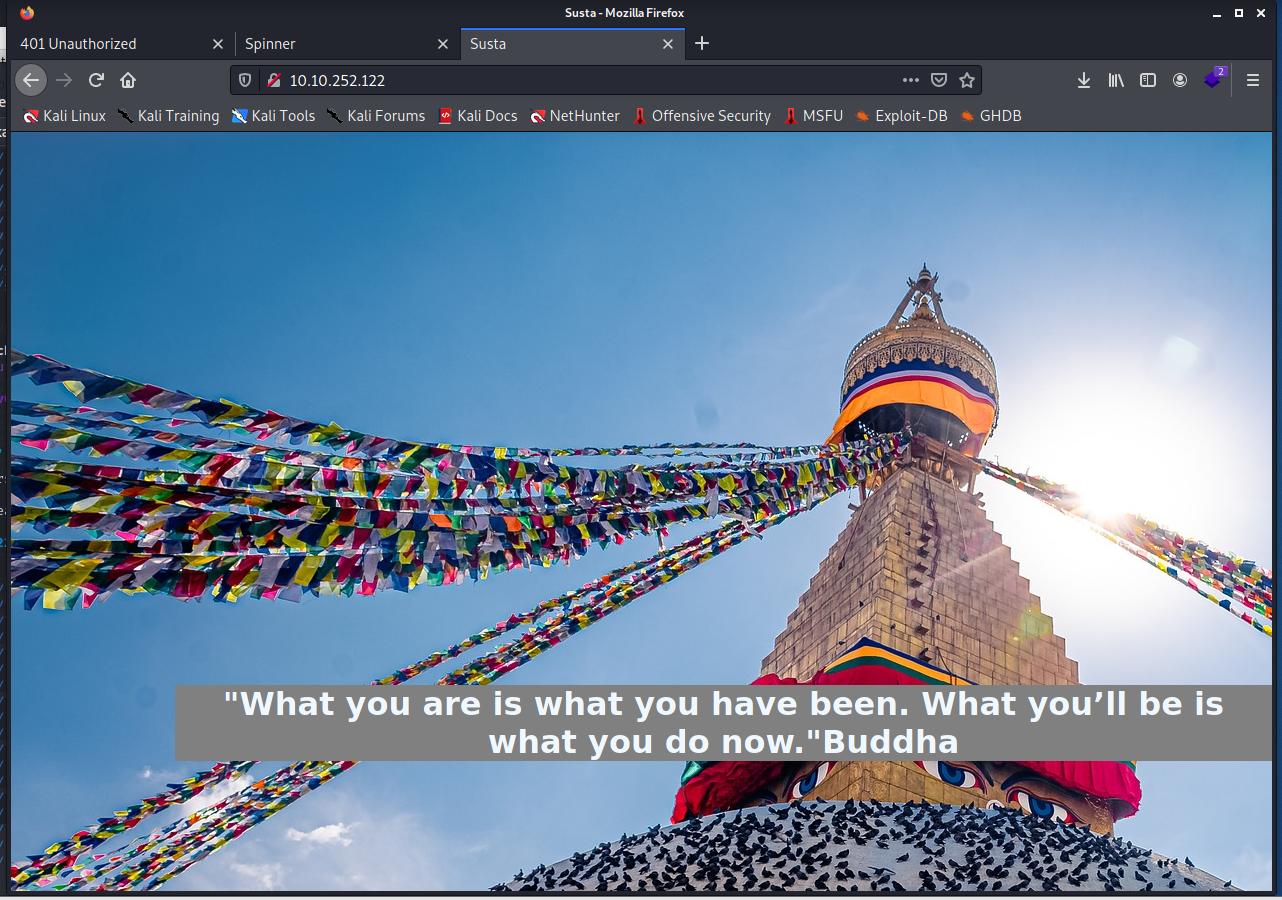Switch to the Spinner tab

click(330, 44)
